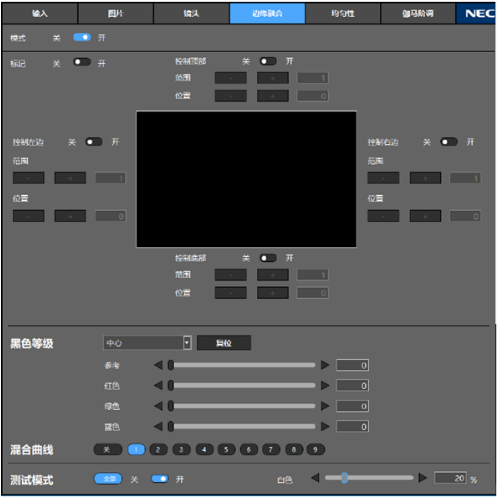Select blend curve number 5

226,450
